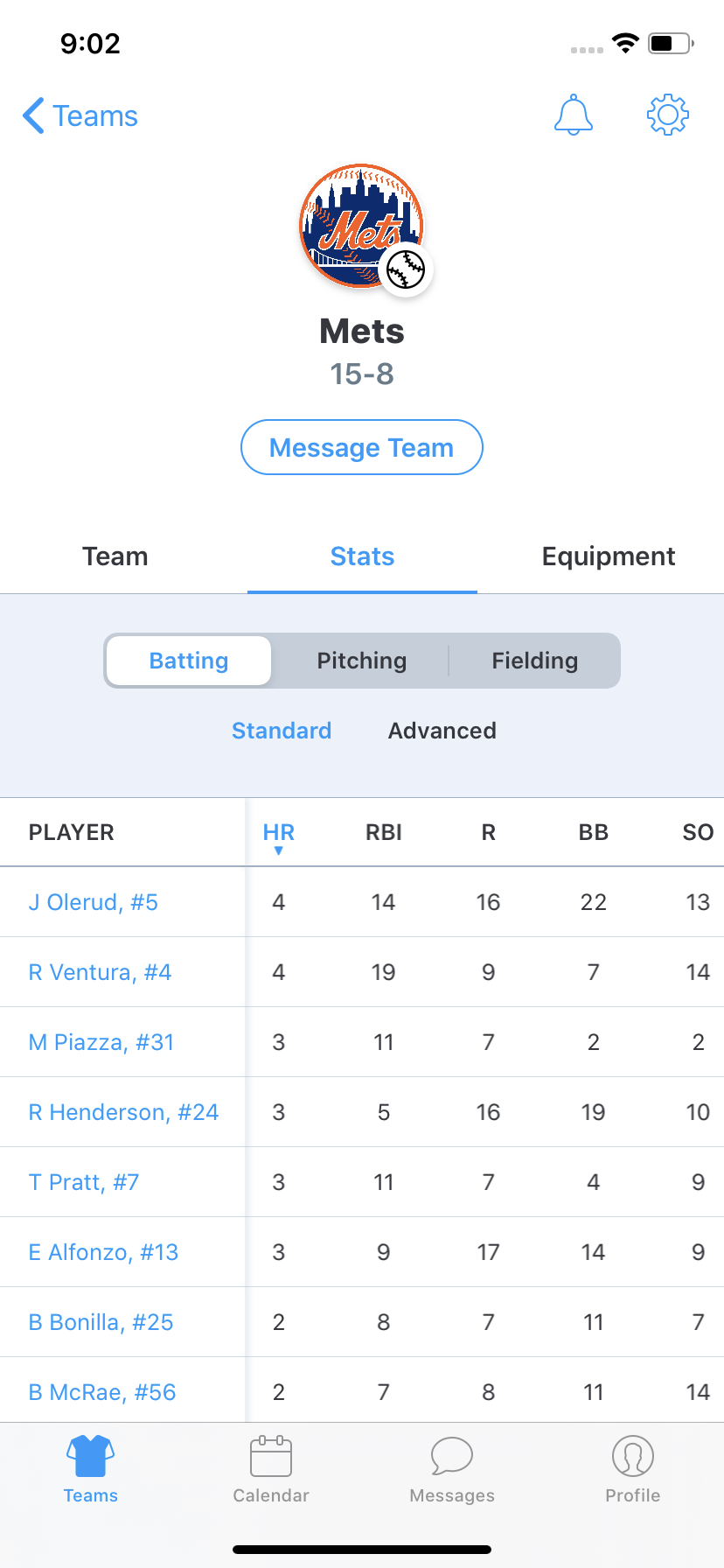Click the Message Team button
This screenshot has width=724, height=1568.
click(362, 447)
